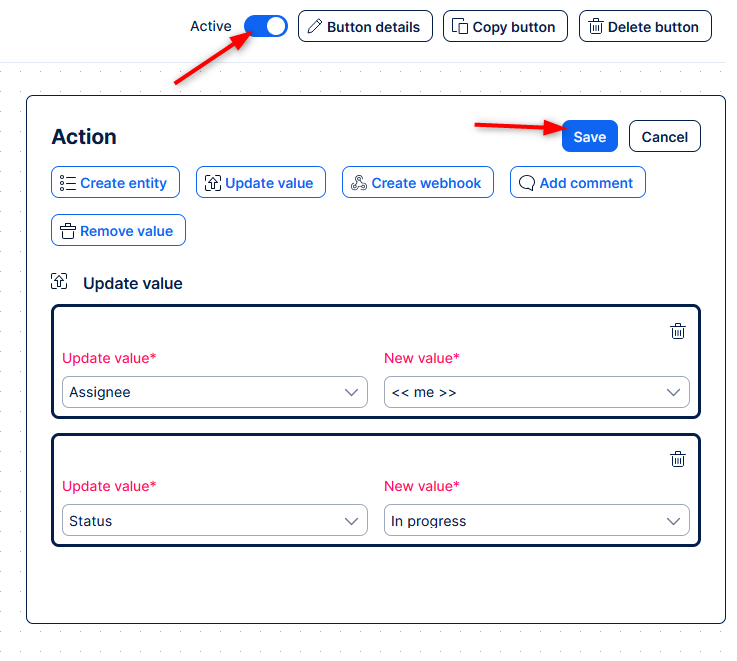The image size is (737, 661).
Task: Click the Update value section heading
Action: 133,284
